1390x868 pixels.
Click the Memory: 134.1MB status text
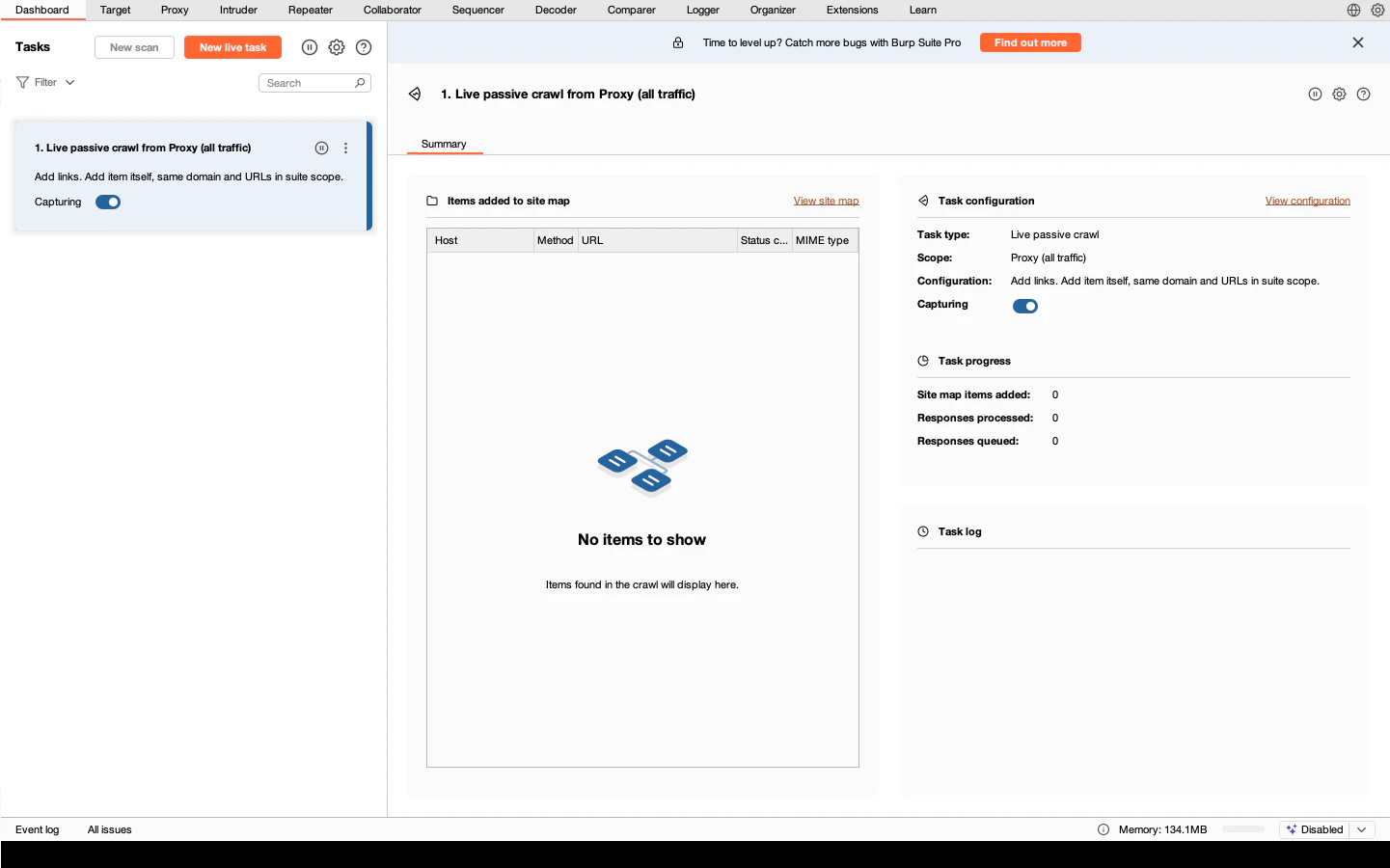(1162, 829)
